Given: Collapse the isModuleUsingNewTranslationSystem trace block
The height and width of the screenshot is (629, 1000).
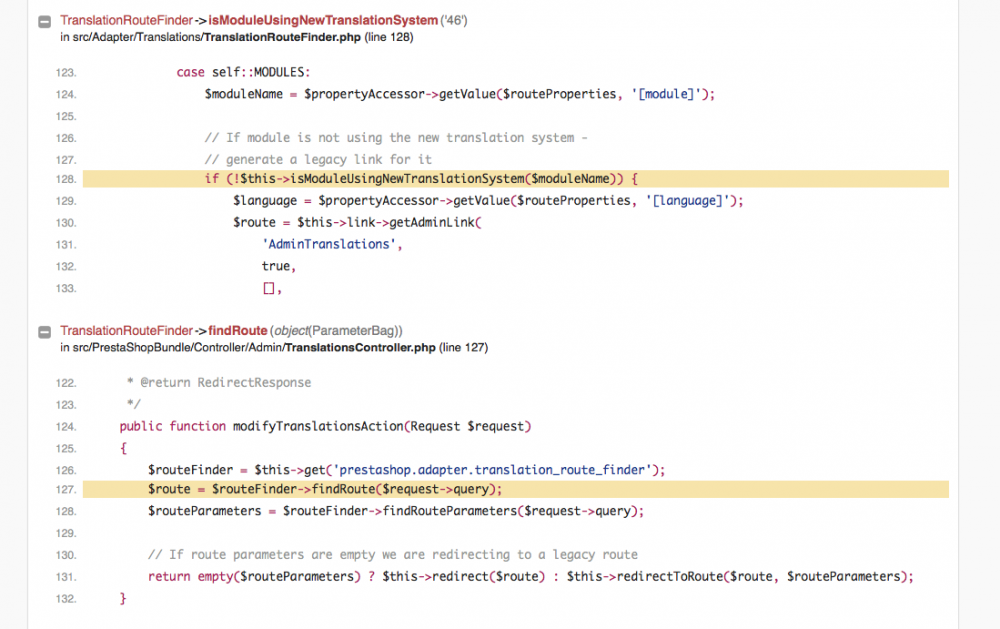Looking at the screenshot, I should tap(45, 22).
